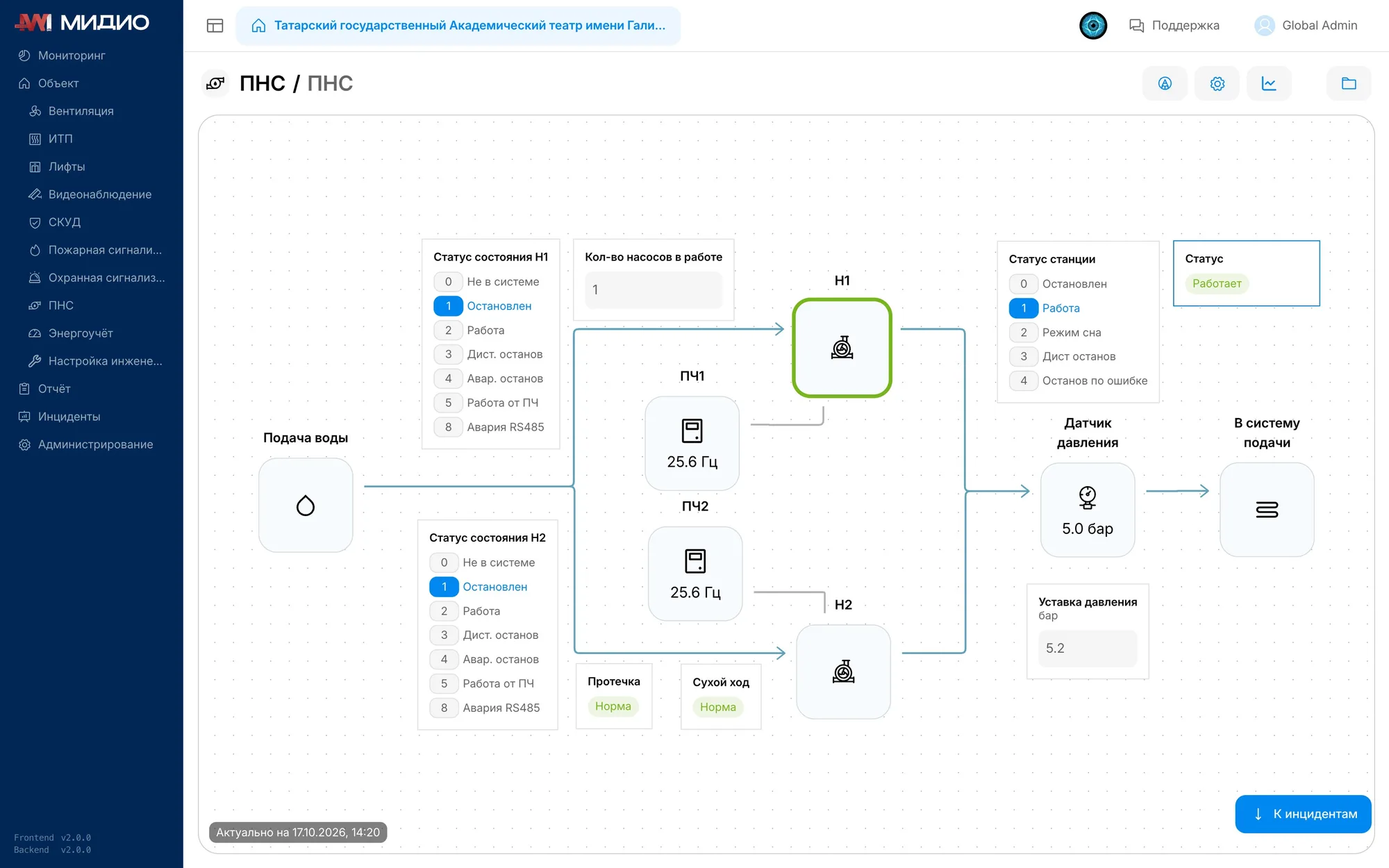Click the water supply drop node
1389x868 pixels.
tap(306, 505)
